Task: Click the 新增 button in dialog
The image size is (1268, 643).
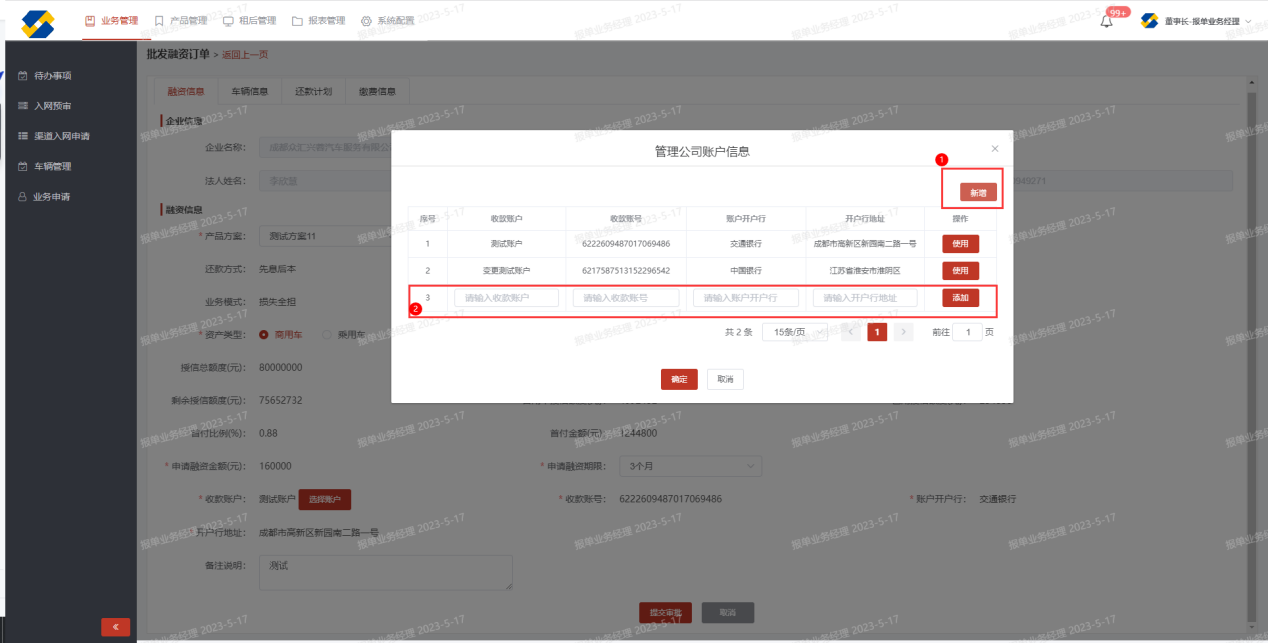Action: tap(978, 192)
